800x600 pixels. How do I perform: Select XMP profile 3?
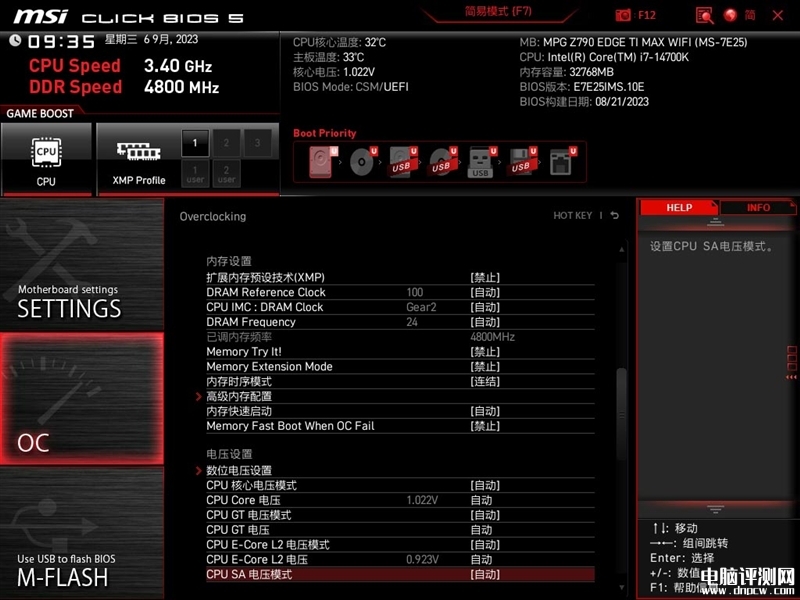coord(258,143)
